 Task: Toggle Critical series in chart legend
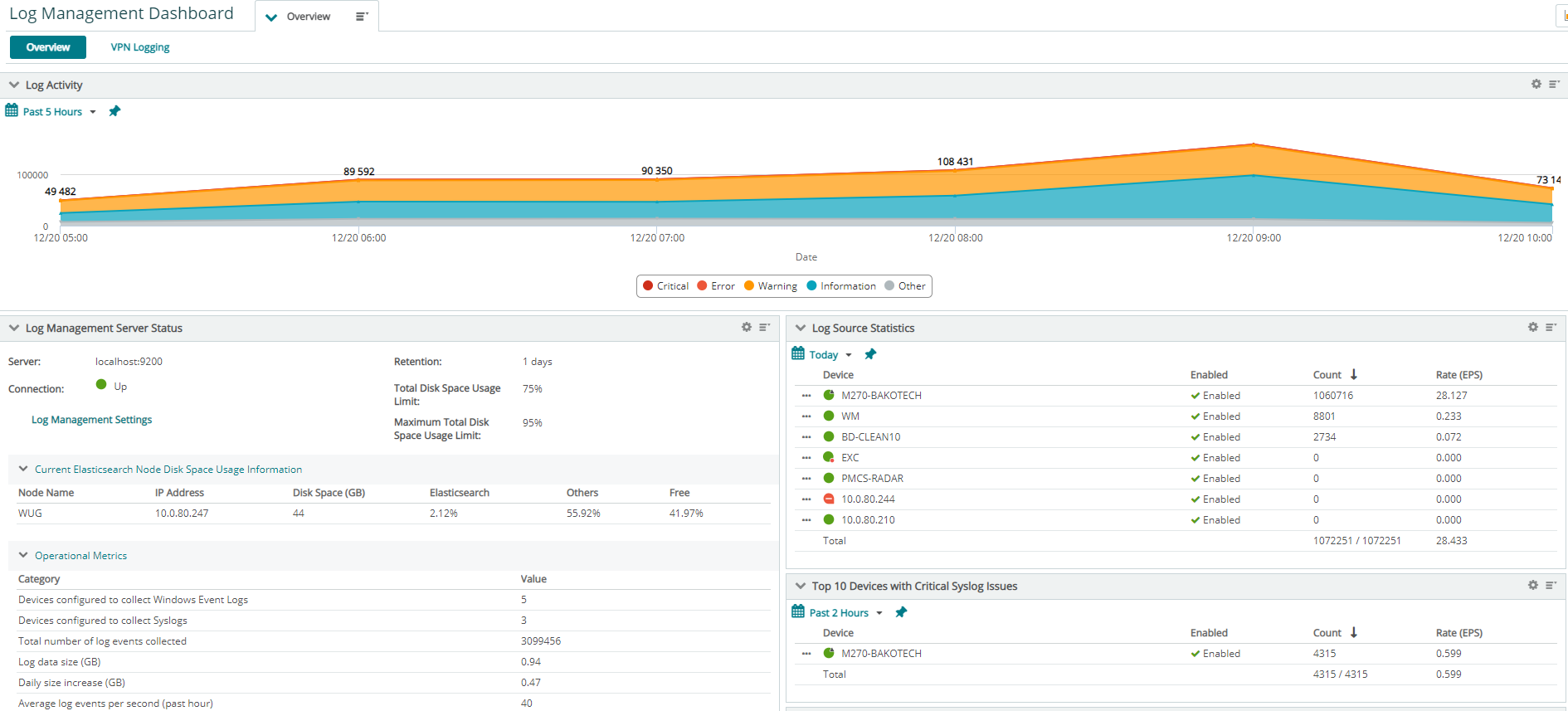665,286
